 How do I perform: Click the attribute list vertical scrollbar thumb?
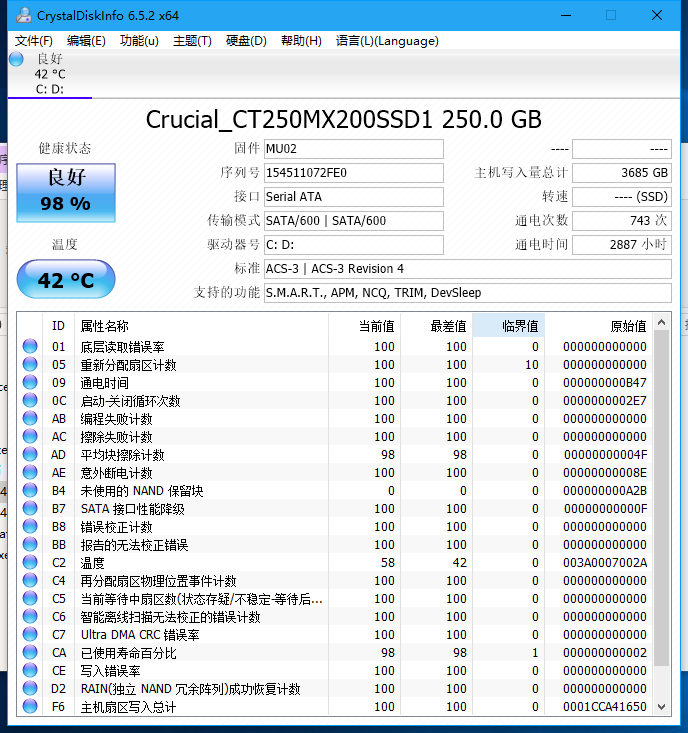coord(661,498)
